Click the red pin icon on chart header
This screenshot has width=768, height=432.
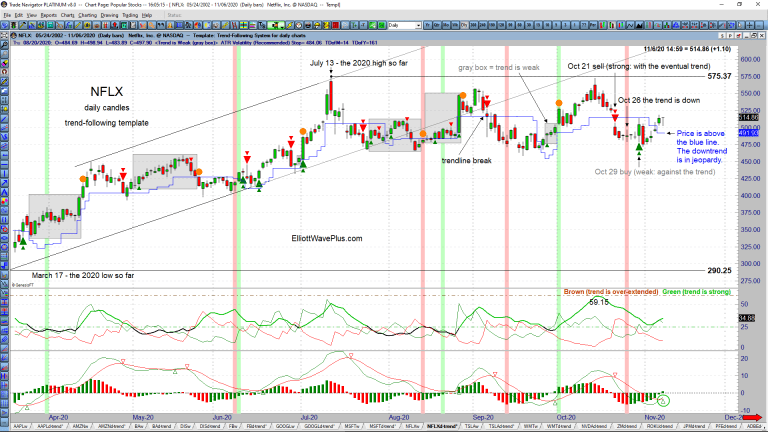(x=738, y=36)
